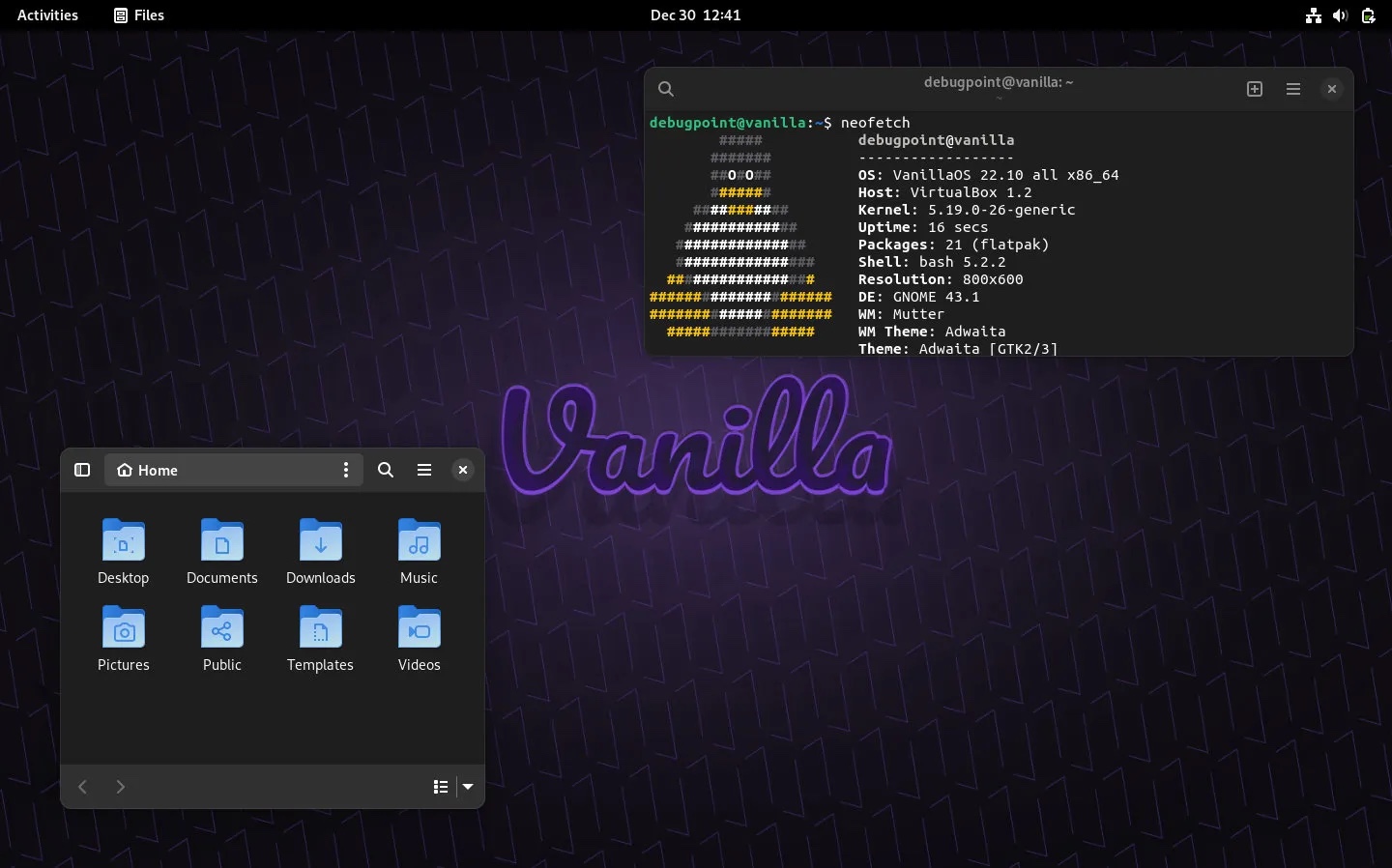
Task: Open a new terminal tab
Action: [1253, 89]
